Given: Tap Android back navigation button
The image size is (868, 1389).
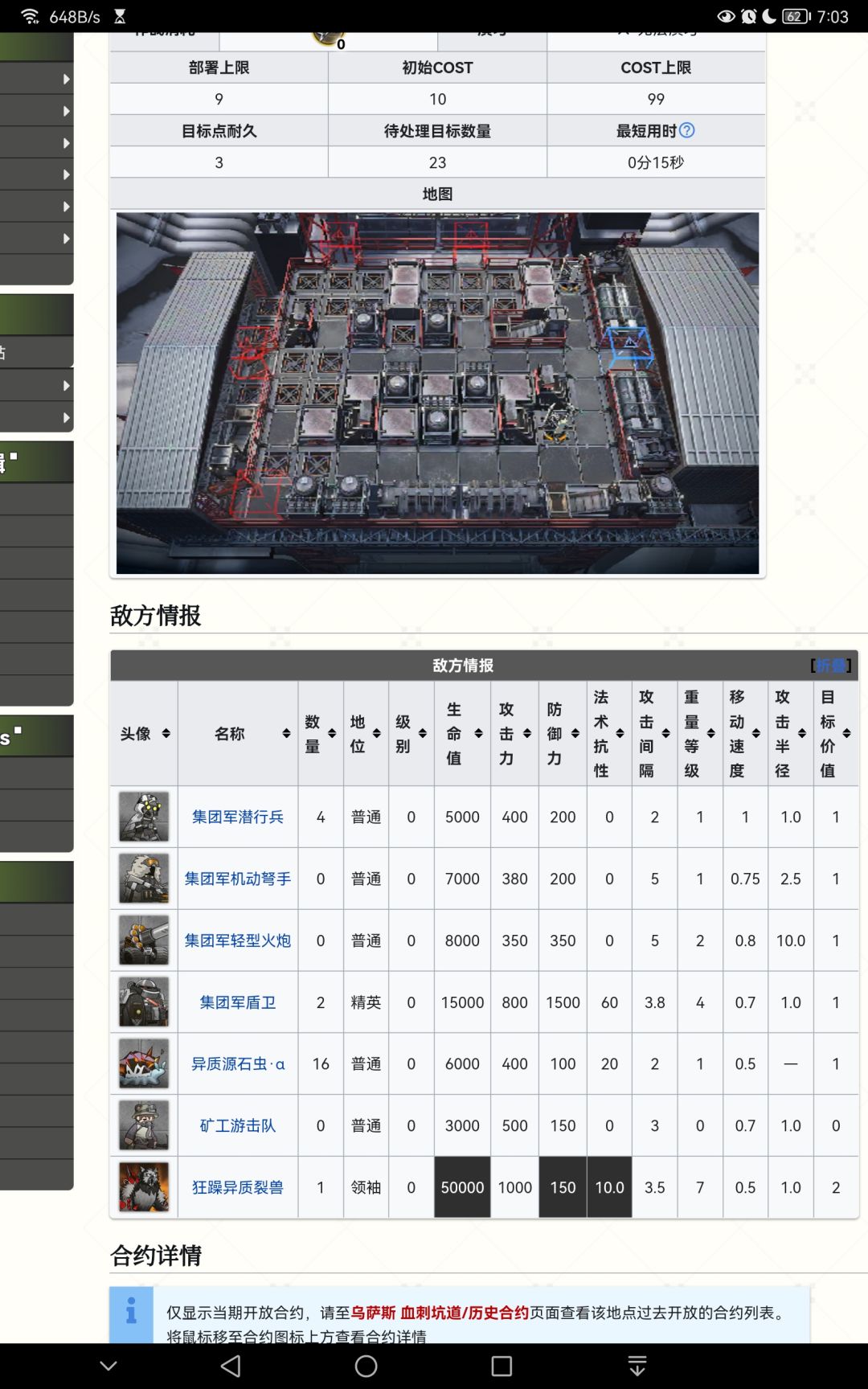Looking at the screenshot, I should point(231,1366).
